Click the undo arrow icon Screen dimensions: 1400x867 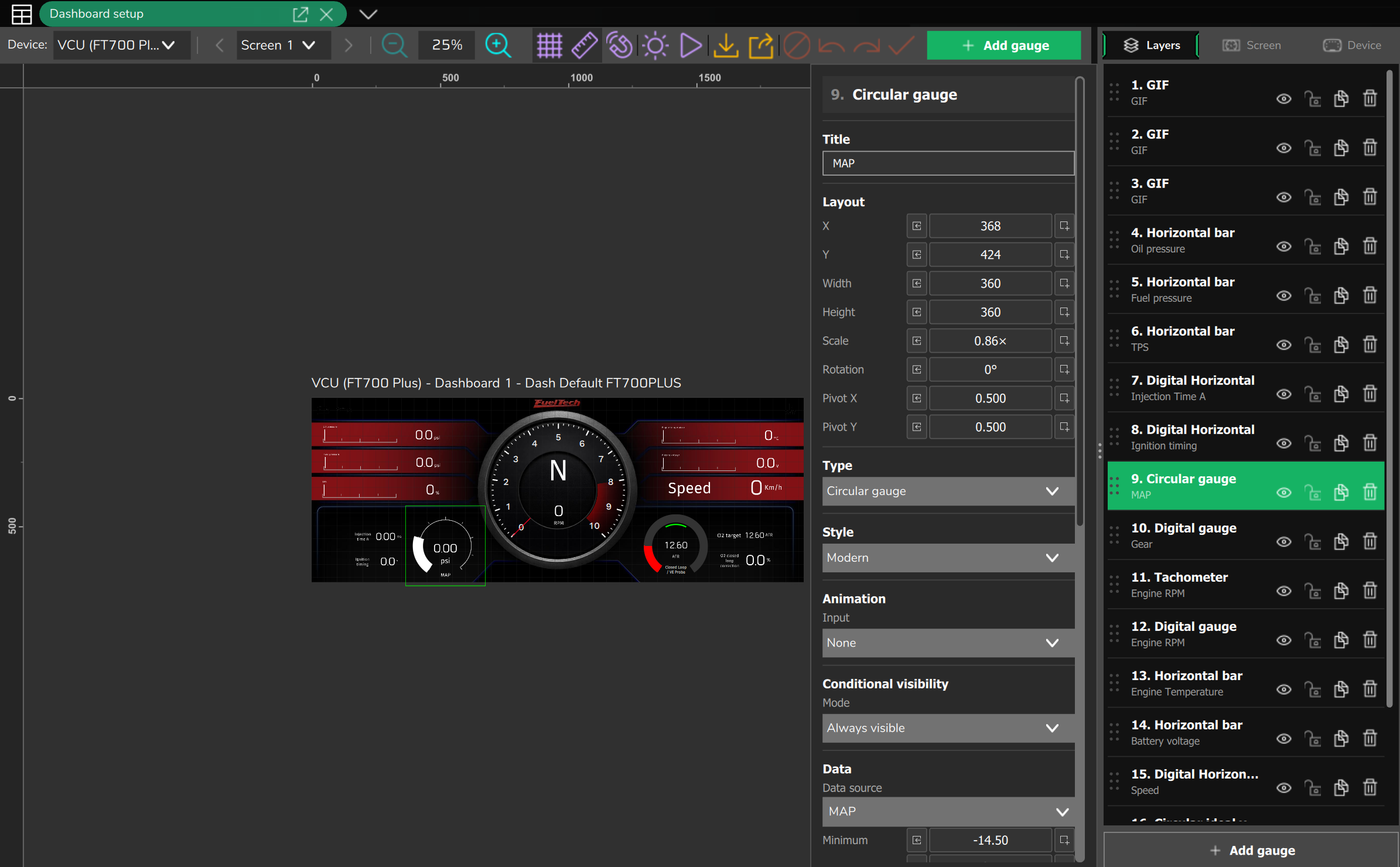[x=831, y=45]
